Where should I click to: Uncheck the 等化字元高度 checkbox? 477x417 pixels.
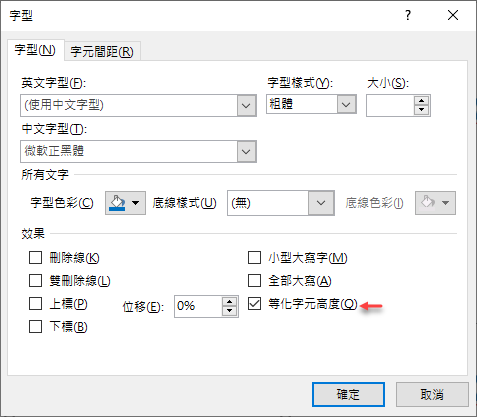[x=254, y=304]
